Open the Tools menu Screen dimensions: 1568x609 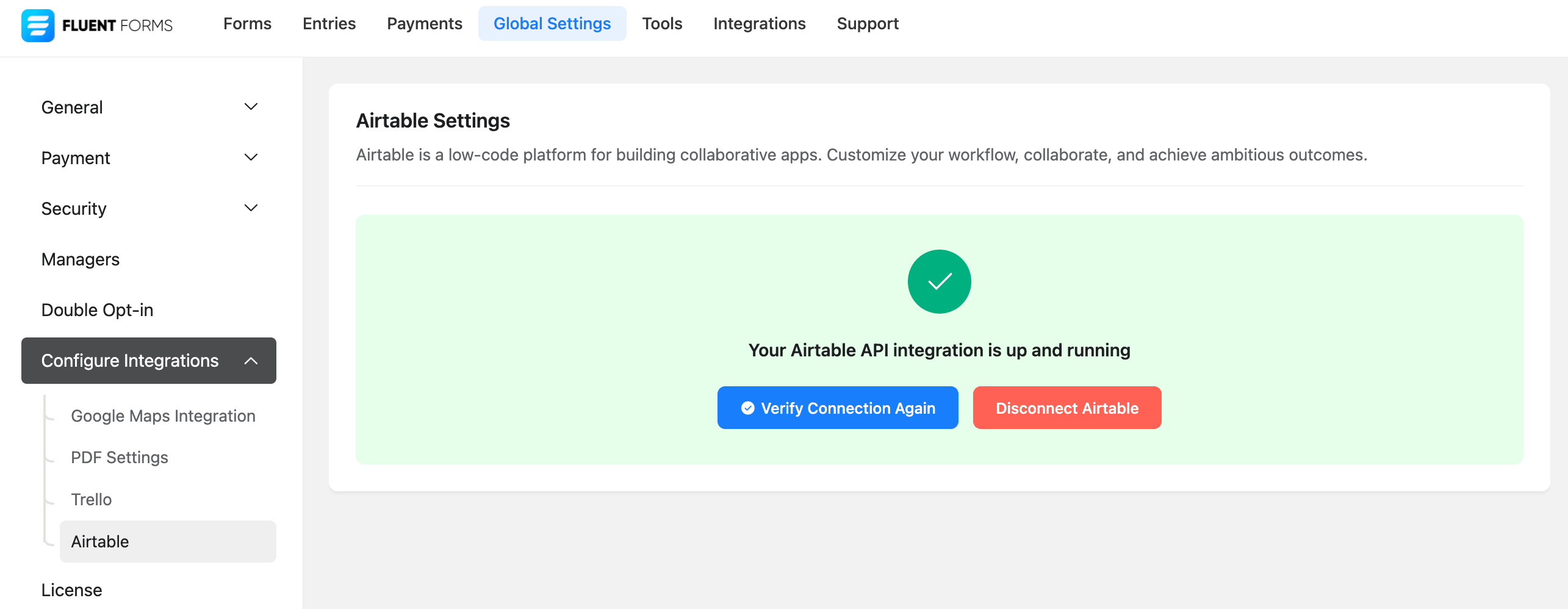pos(662,24)
